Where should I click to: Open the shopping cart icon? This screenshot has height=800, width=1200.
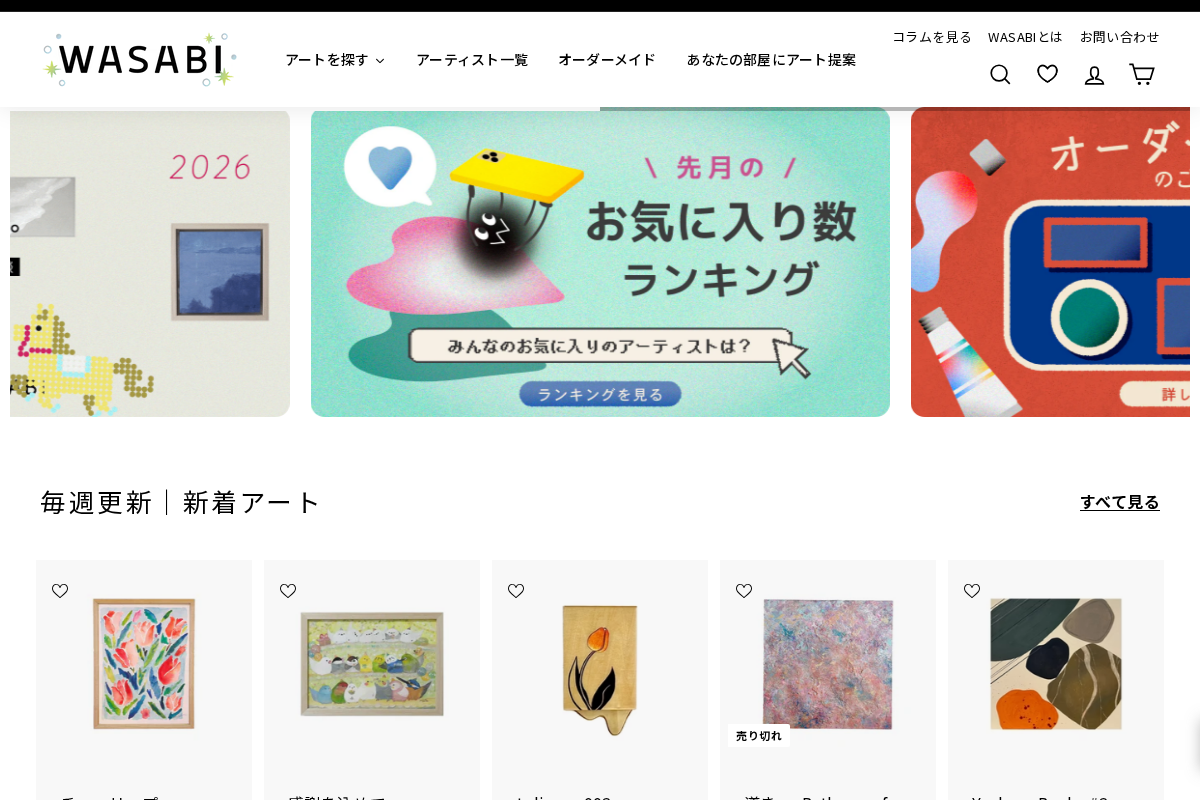(1141, 73)
